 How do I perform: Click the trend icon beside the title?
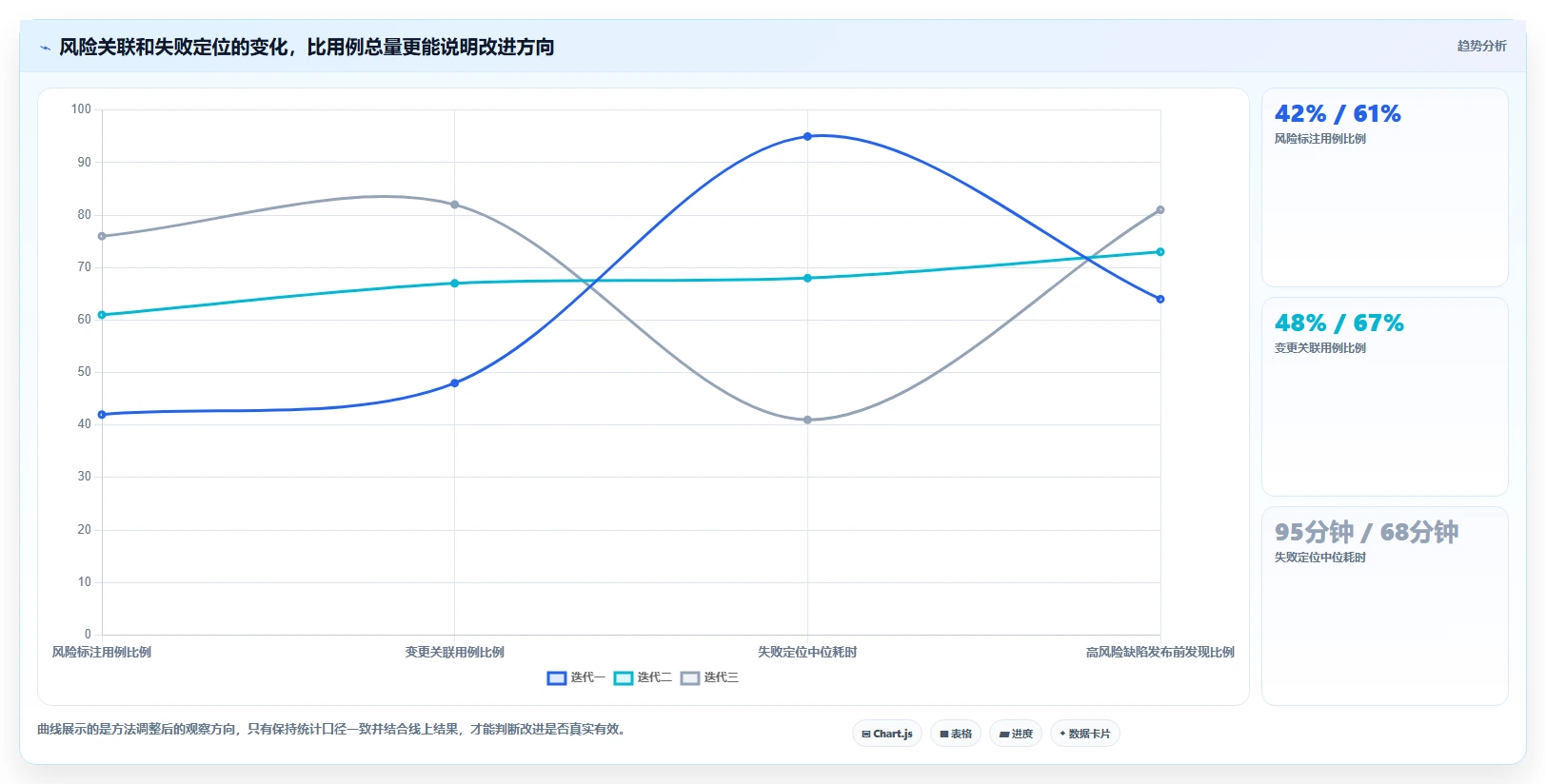coord(45,48)
